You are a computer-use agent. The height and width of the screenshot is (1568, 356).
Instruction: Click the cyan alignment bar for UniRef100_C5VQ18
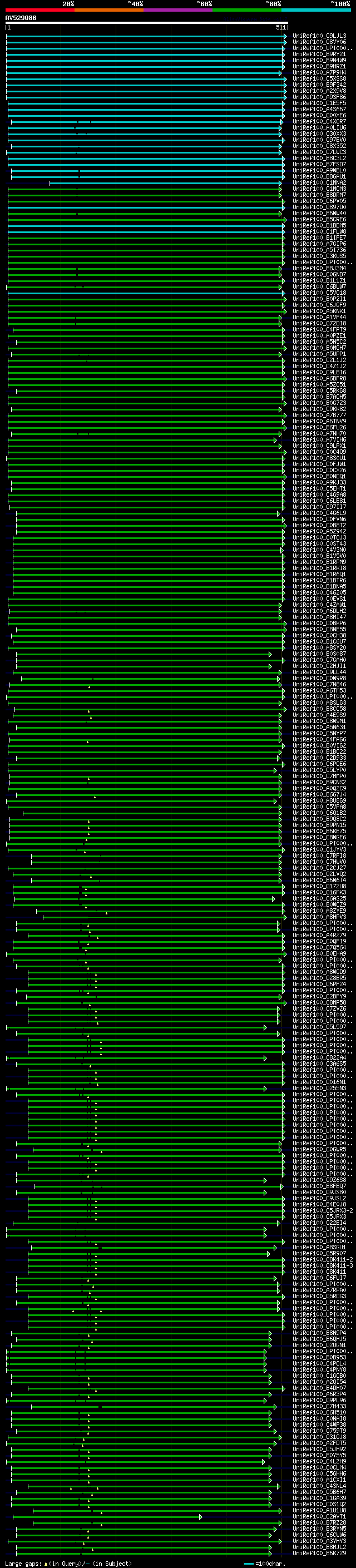point(147,293)
